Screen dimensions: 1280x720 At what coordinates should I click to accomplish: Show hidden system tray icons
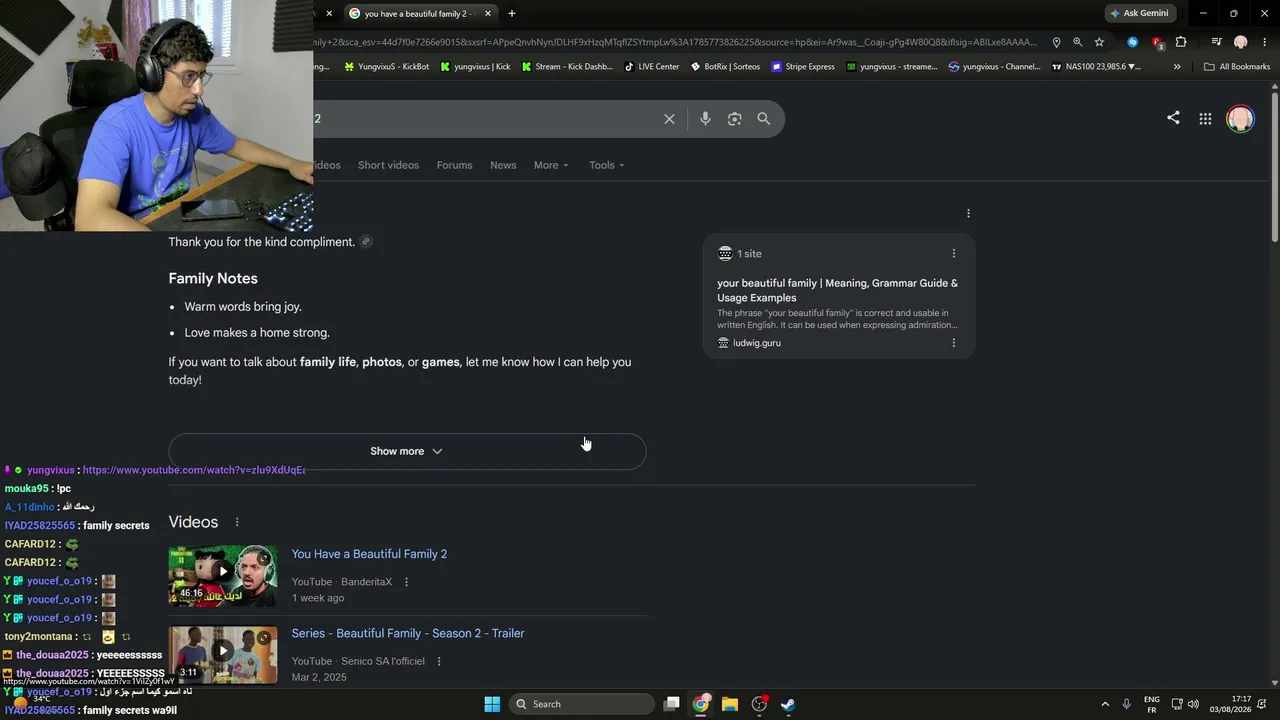[x=1105, y=704]
